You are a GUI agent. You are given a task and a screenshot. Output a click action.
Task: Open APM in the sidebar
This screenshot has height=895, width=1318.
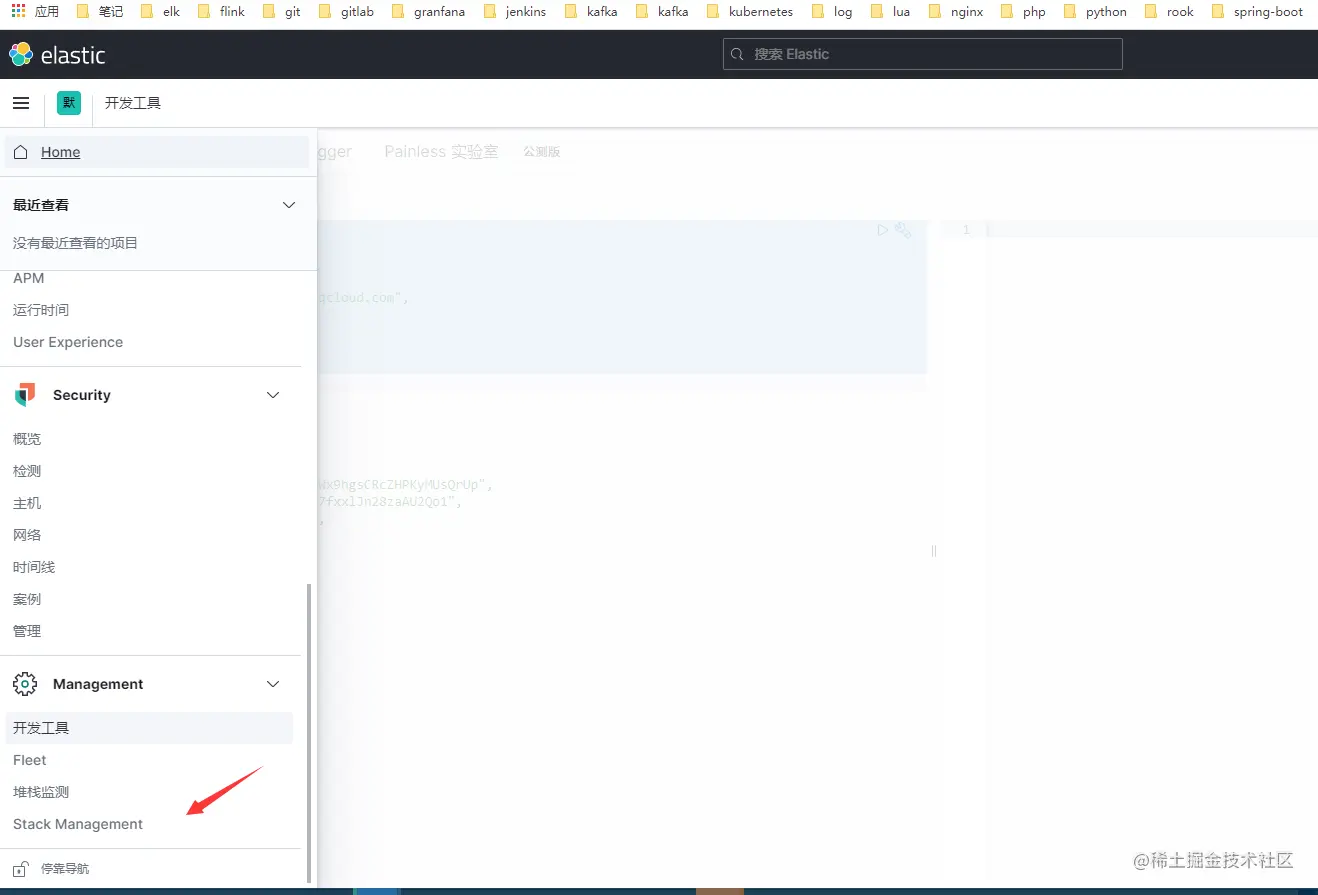tap(29, 278)
